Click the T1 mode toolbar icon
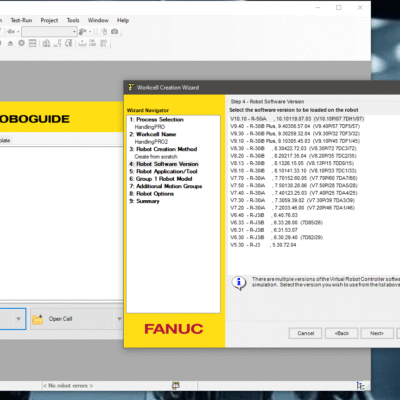This screenshot has width=400, height=400. pyautogui.click(x=82, y=43)
